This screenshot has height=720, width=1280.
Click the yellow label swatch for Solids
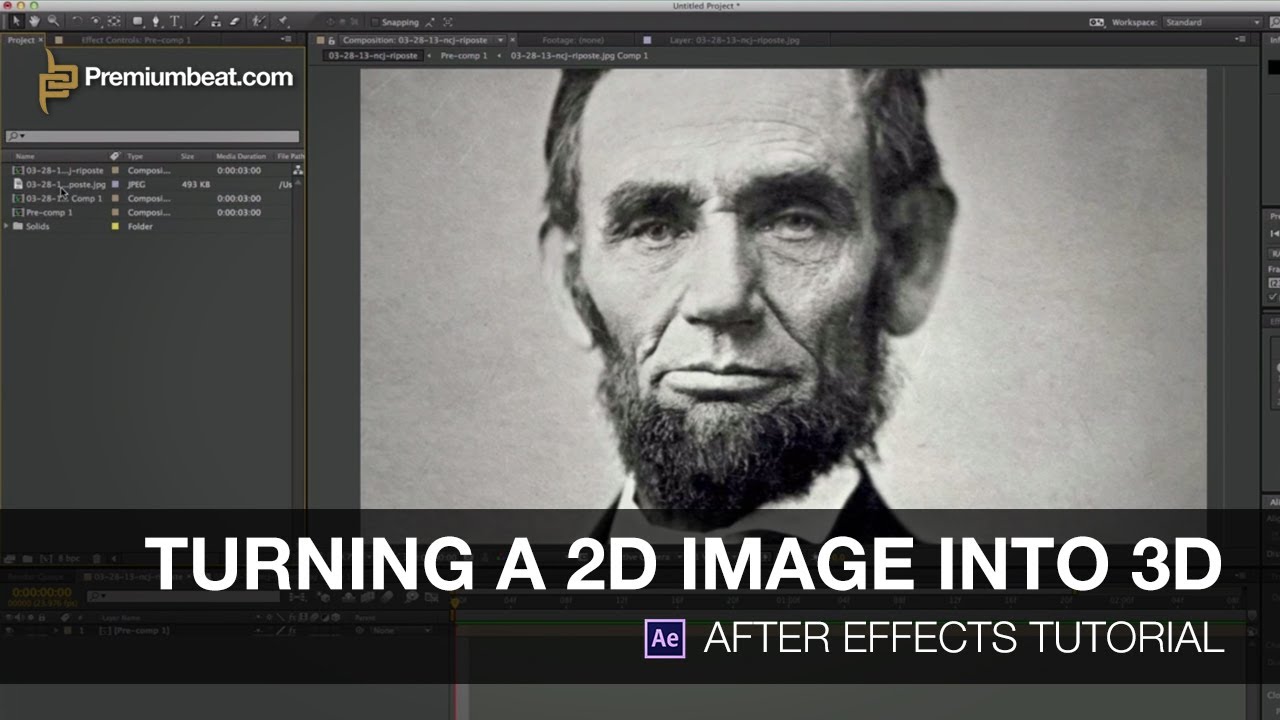115,227
